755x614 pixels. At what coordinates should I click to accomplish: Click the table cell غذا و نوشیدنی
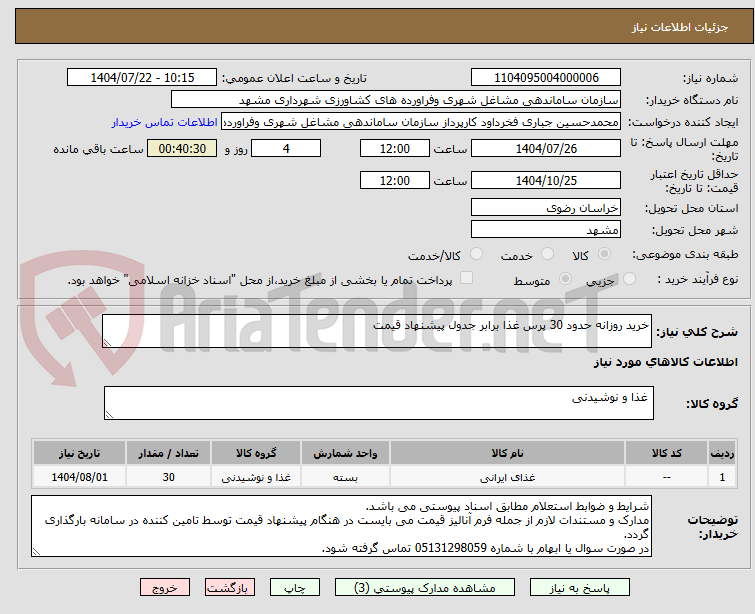(x=256, y=477)
